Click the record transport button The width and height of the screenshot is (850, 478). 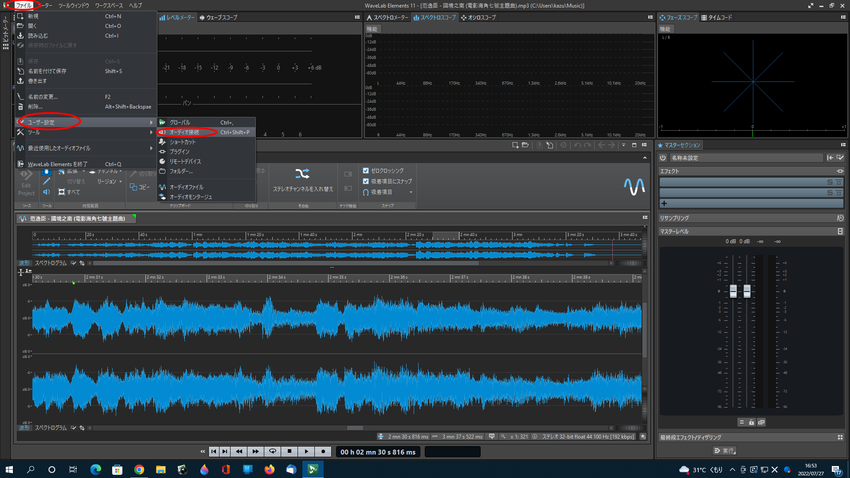[323, 451]
